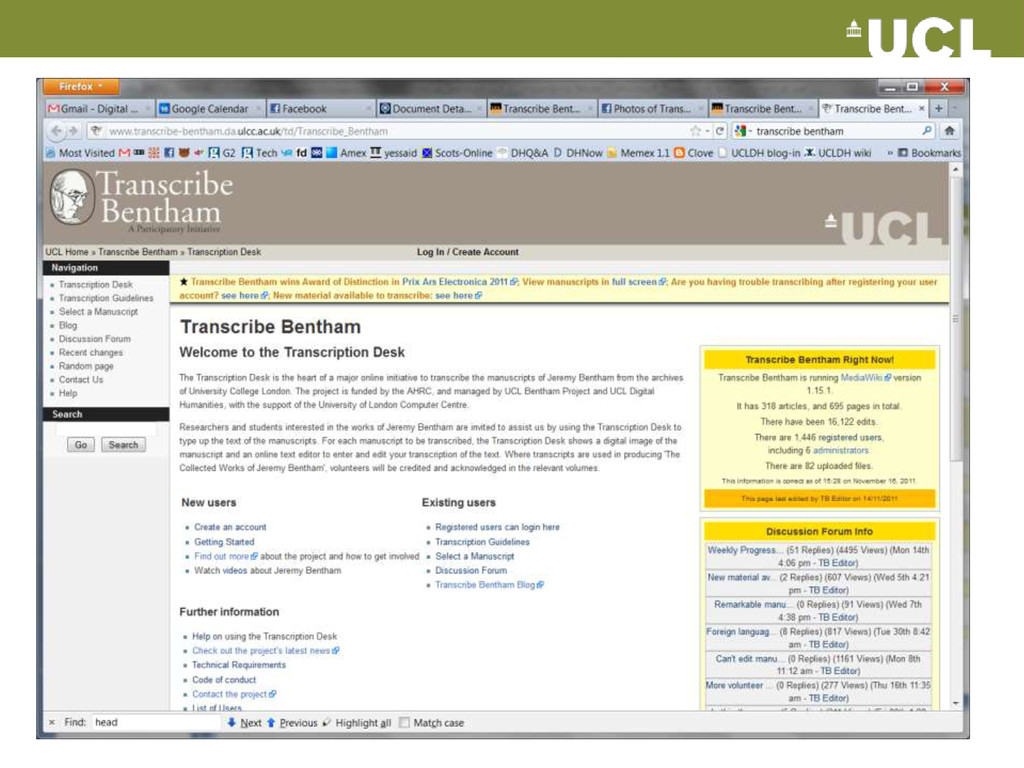Open the Facebook icon in bookmarks bar
Image resolution: width=1024 pixels, height=768 pixels.
[169, 153]
